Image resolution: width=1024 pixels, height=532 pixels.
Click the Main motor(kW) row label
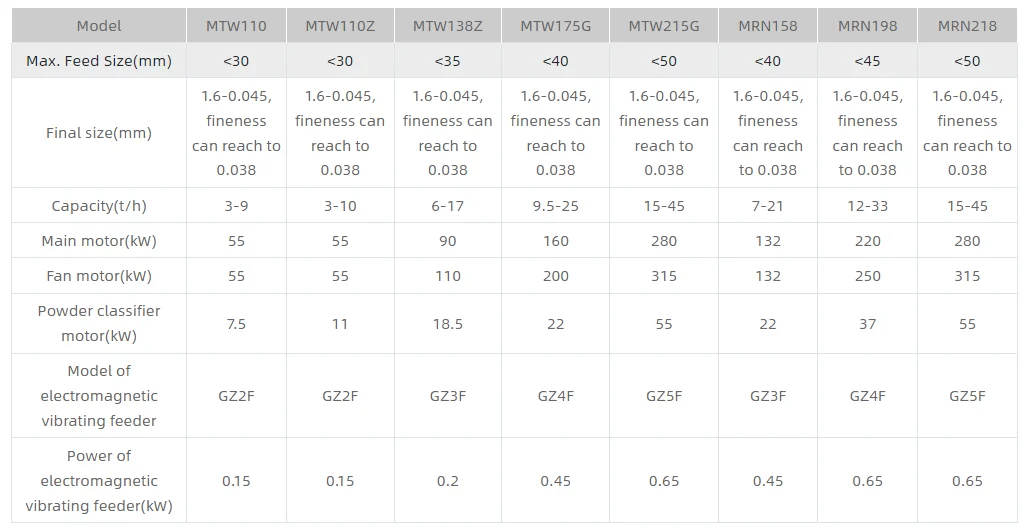pyautogui.click(x=99, y=241)
